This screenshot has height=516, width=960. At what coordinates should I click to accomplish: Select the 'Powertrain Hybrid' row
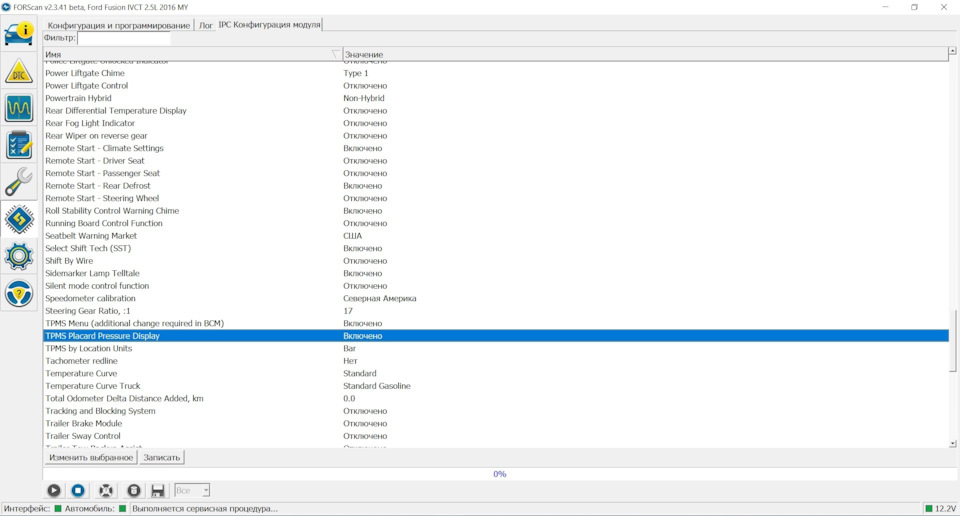tap(496, 98)
